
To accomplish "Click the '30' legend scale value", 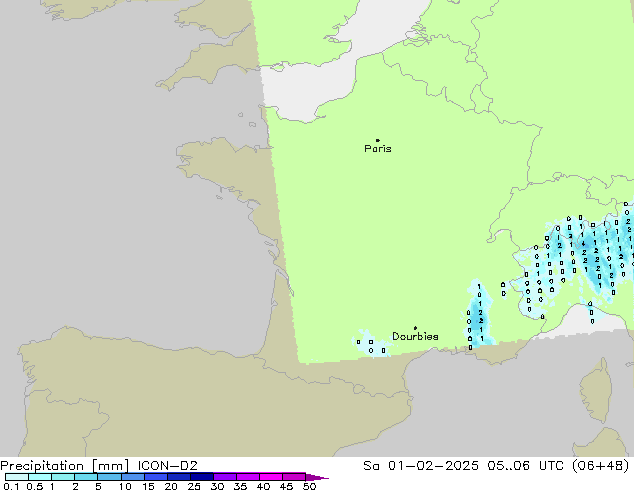I will pyautogui.click(x=217, y=486).
